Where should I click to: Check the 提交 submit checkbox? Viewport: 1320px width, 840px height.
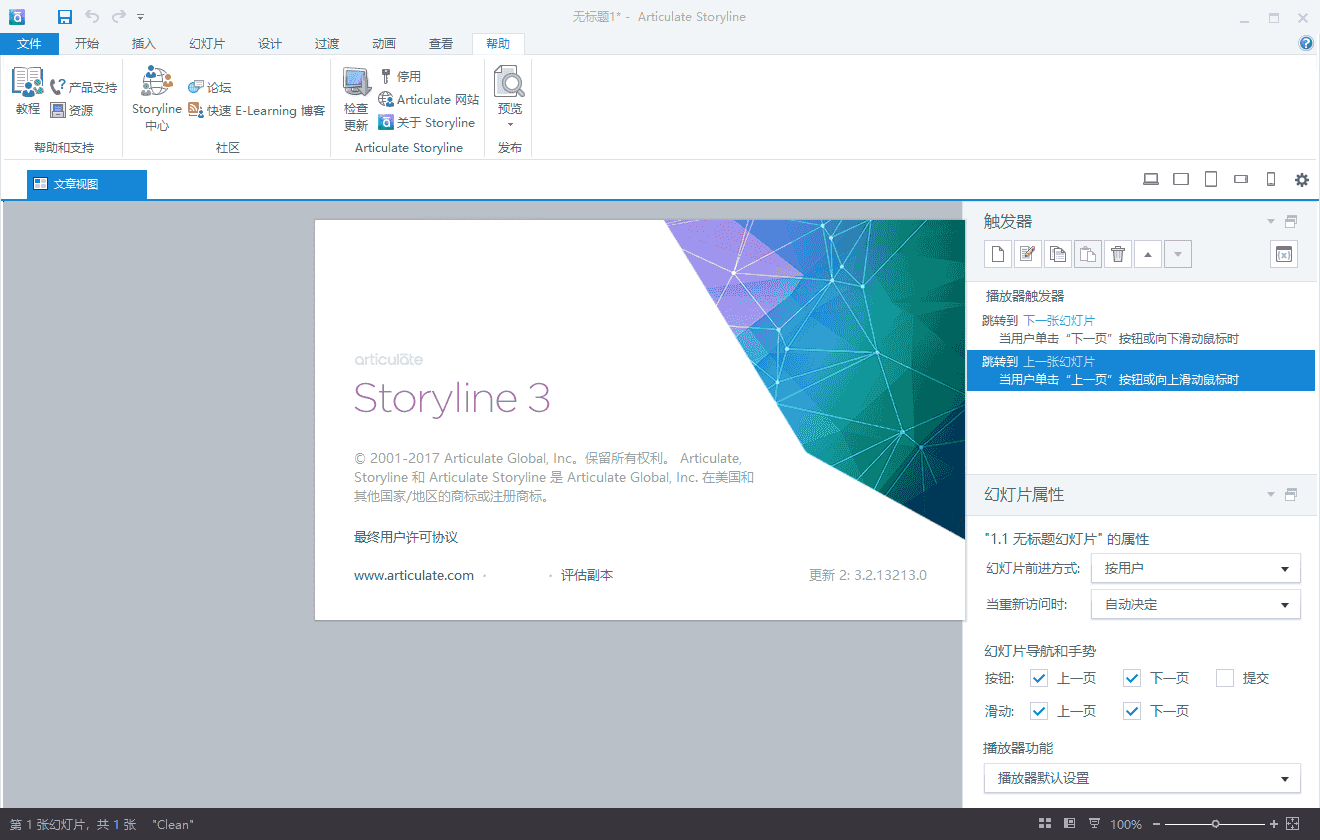click(x=1225, y=678)
